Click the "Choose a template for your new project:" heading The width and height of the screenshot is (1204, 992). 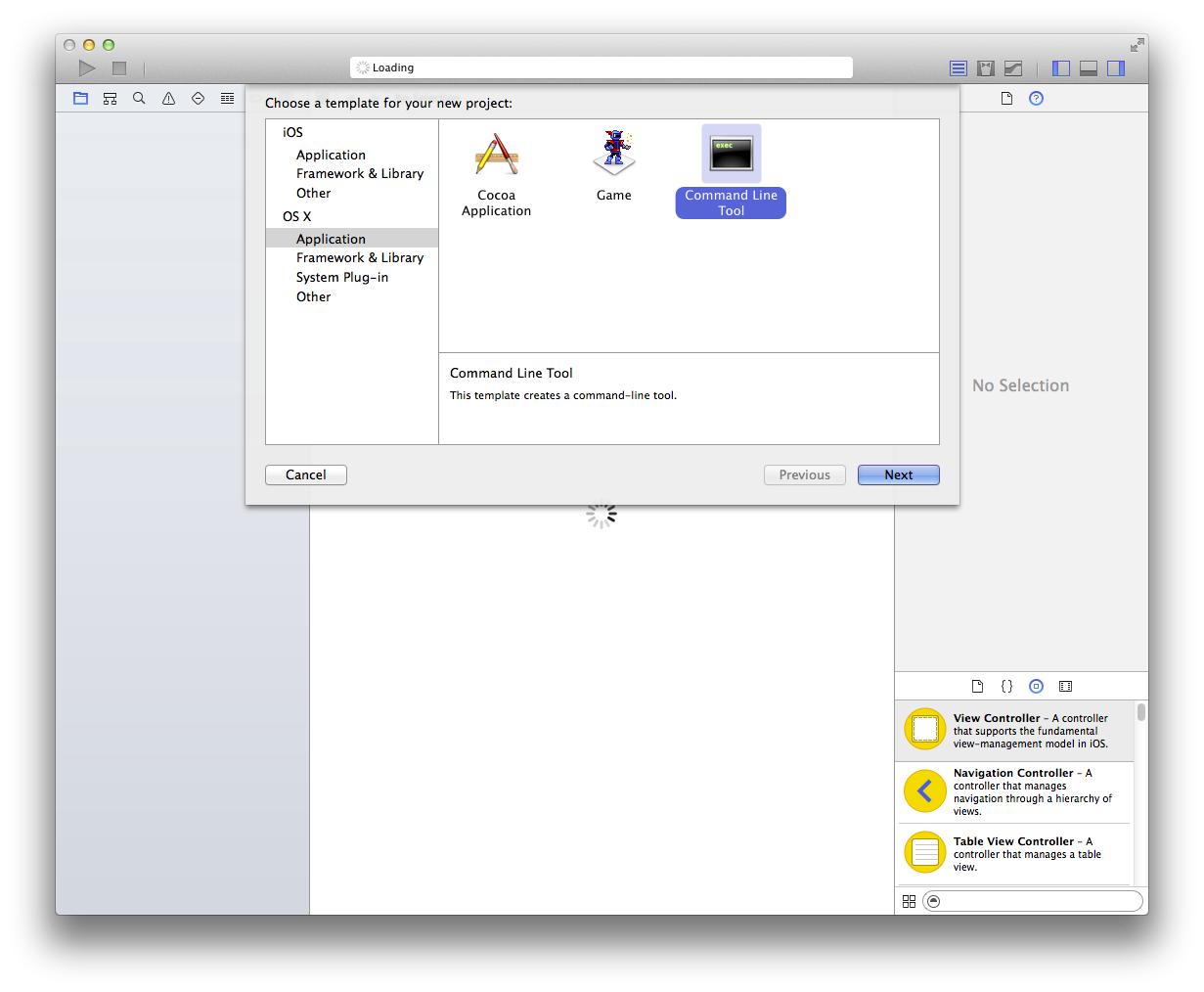pos(388,103)
